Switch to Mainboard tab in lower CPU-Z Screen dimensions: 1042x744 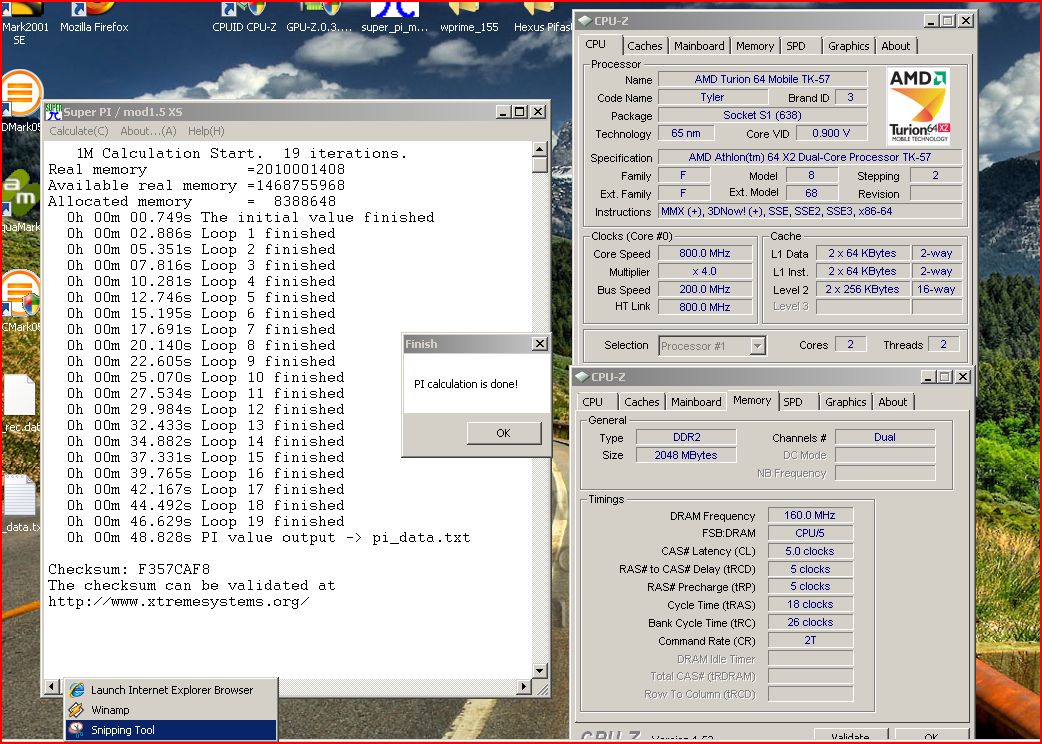point(696,402)
